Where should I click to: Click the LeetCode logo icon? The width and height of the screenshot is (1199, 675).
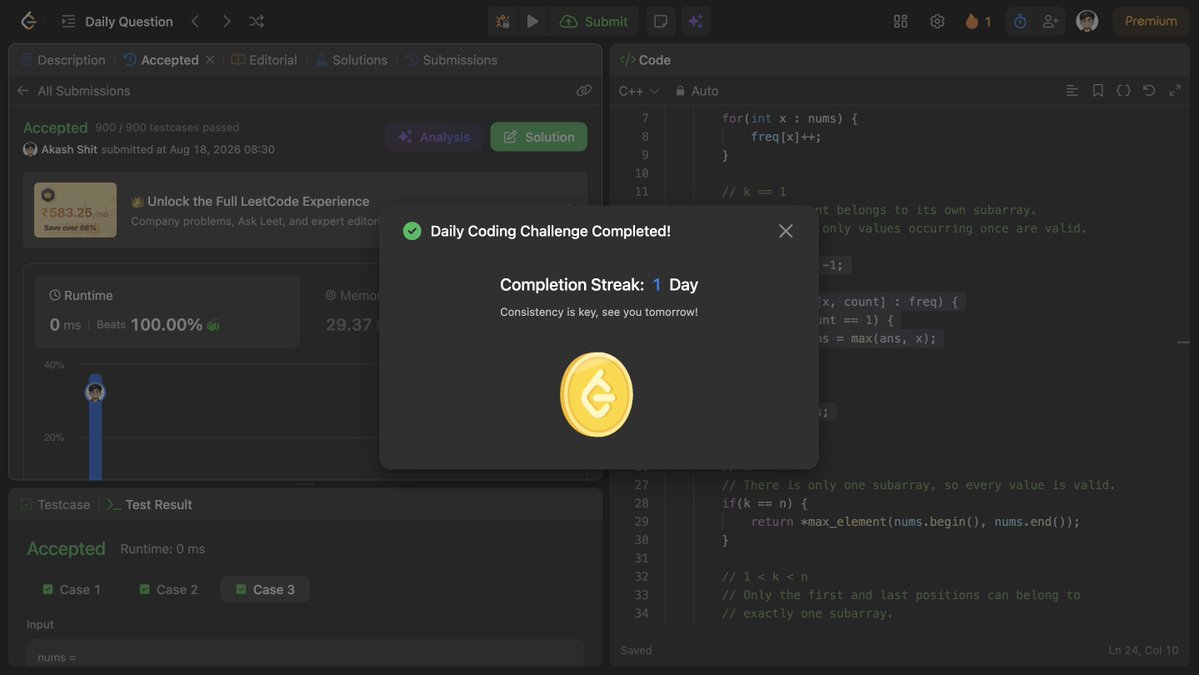(28, 21)
